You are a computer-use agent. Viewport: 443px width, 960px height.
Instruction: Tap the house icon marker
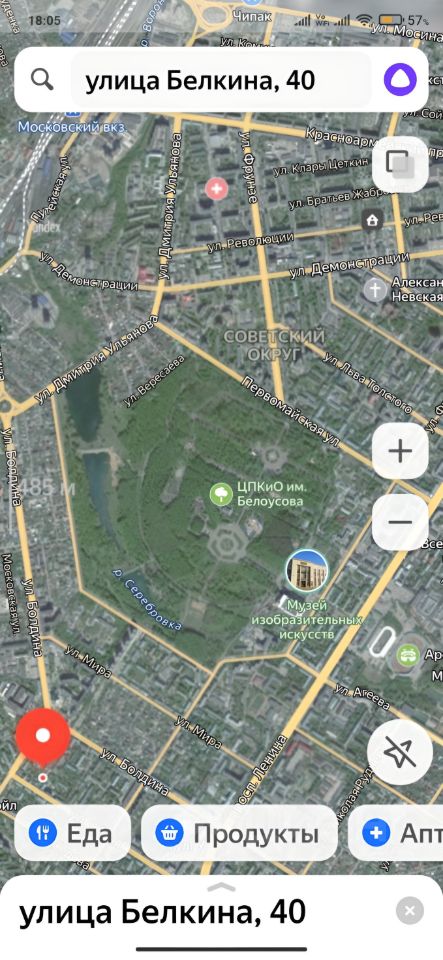(x=372, y=220)
